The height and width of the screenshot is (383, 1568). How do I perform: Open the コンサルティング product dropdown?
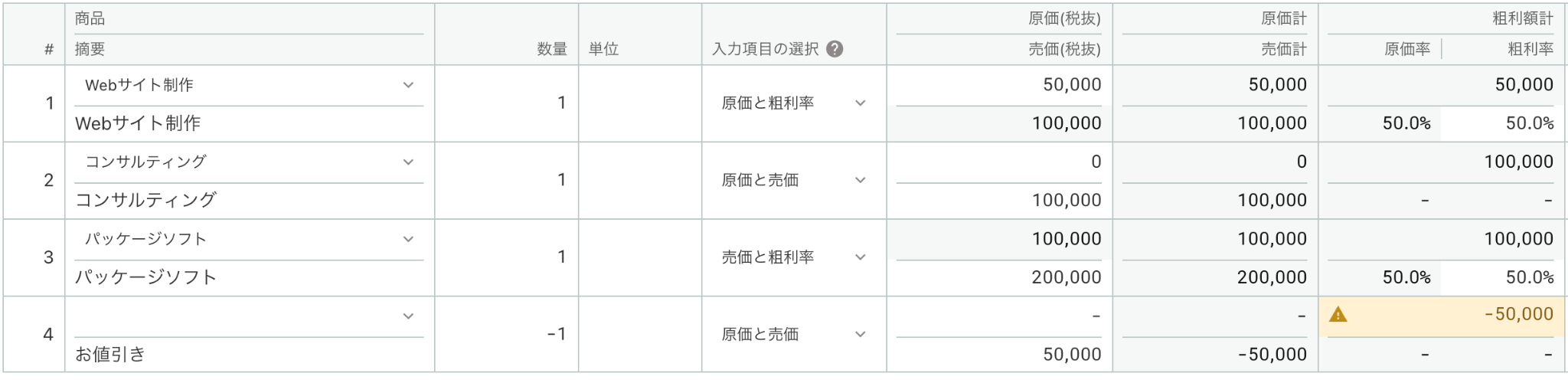[x=249, y=162]
